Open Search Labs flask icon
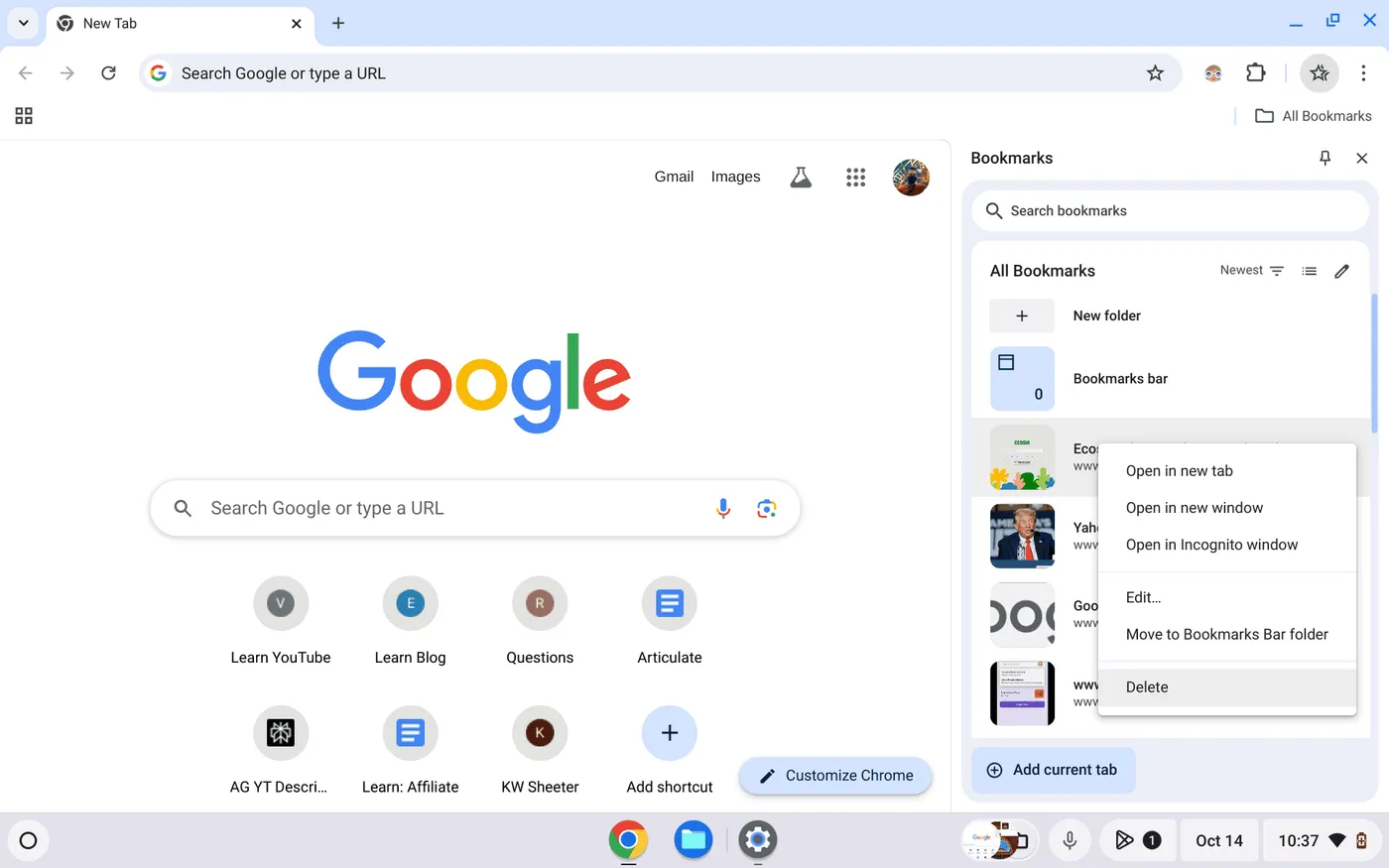 (801, 177)
